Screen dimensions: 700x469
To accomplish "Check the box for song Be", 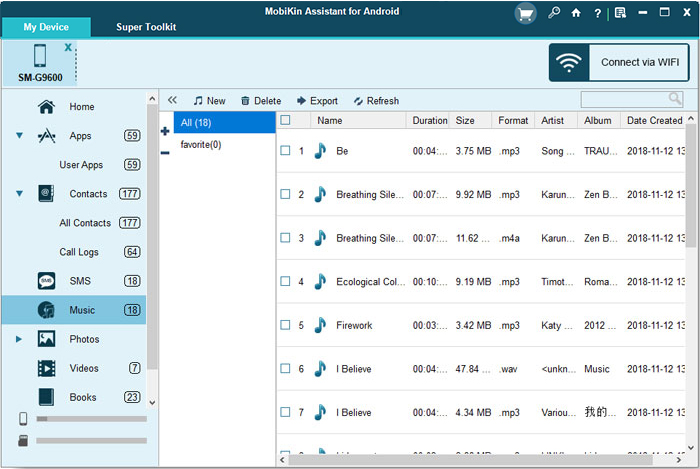I will pyautogui.click(x=285, y=150).
